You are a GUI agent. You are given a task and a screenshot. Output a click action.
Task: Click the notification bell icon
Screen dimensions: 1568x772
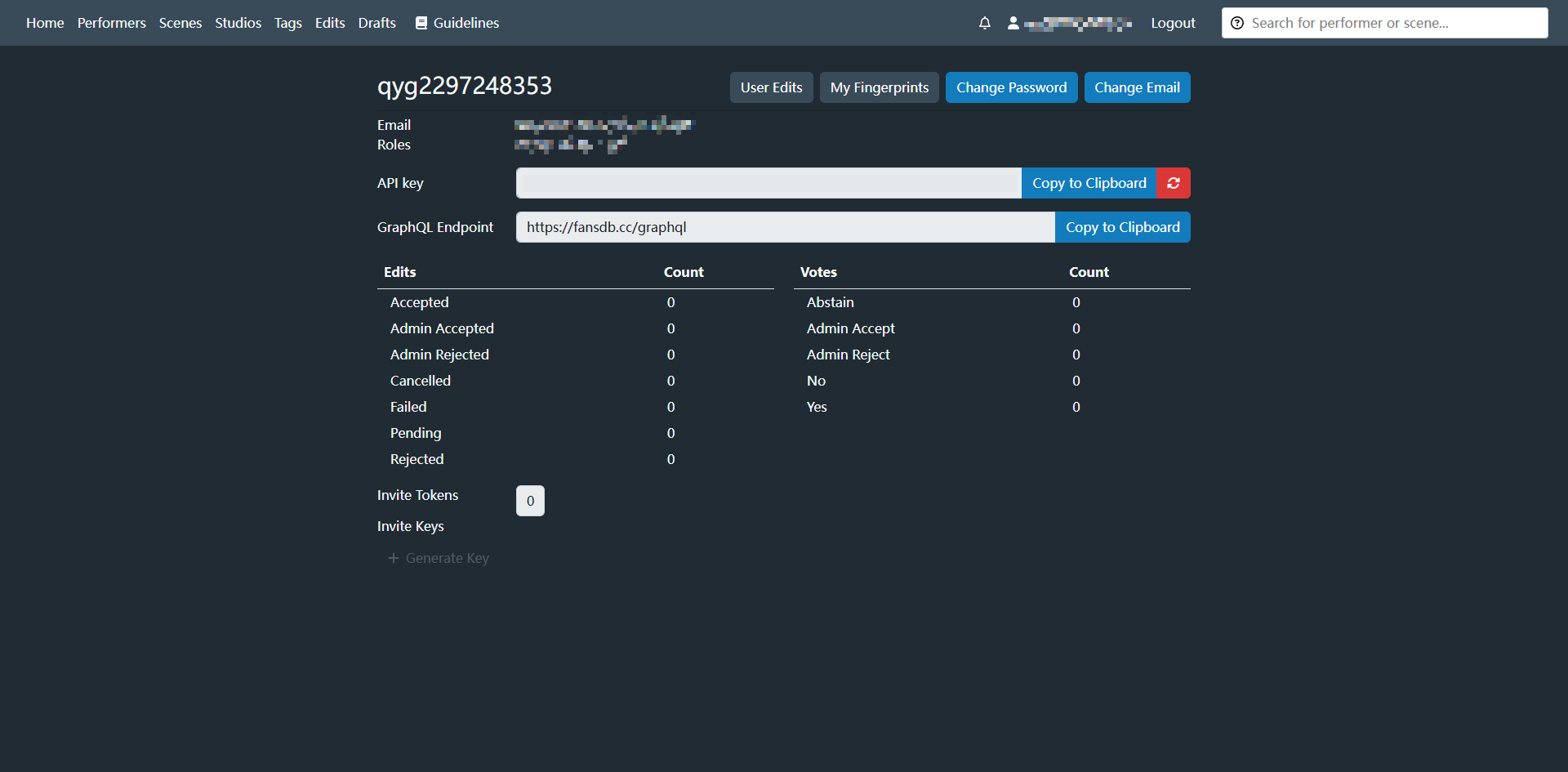click(984, 23)
